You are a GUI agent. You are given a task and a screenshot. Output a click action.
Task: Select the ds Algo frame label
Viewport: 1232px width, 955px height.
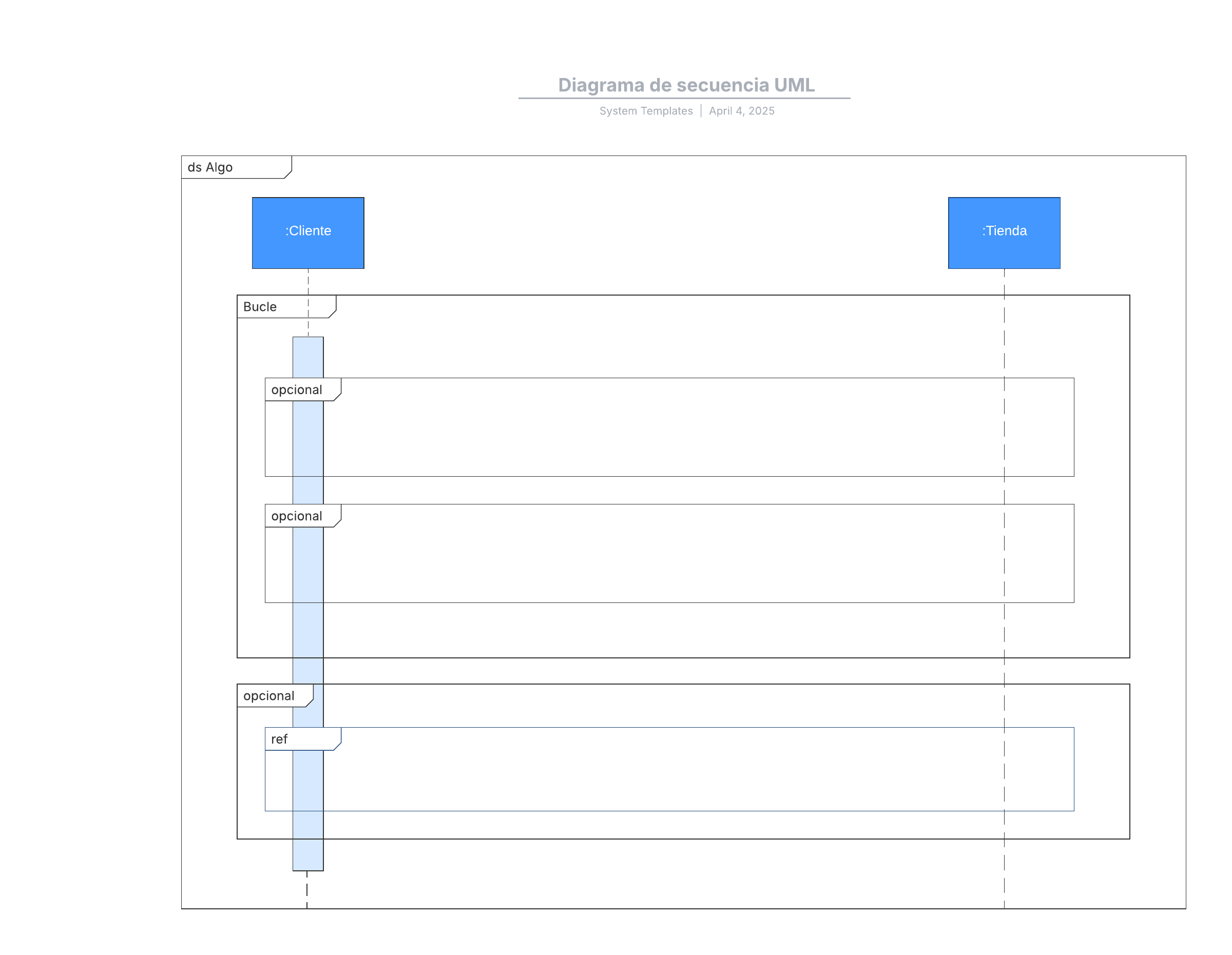coord(210,167)
